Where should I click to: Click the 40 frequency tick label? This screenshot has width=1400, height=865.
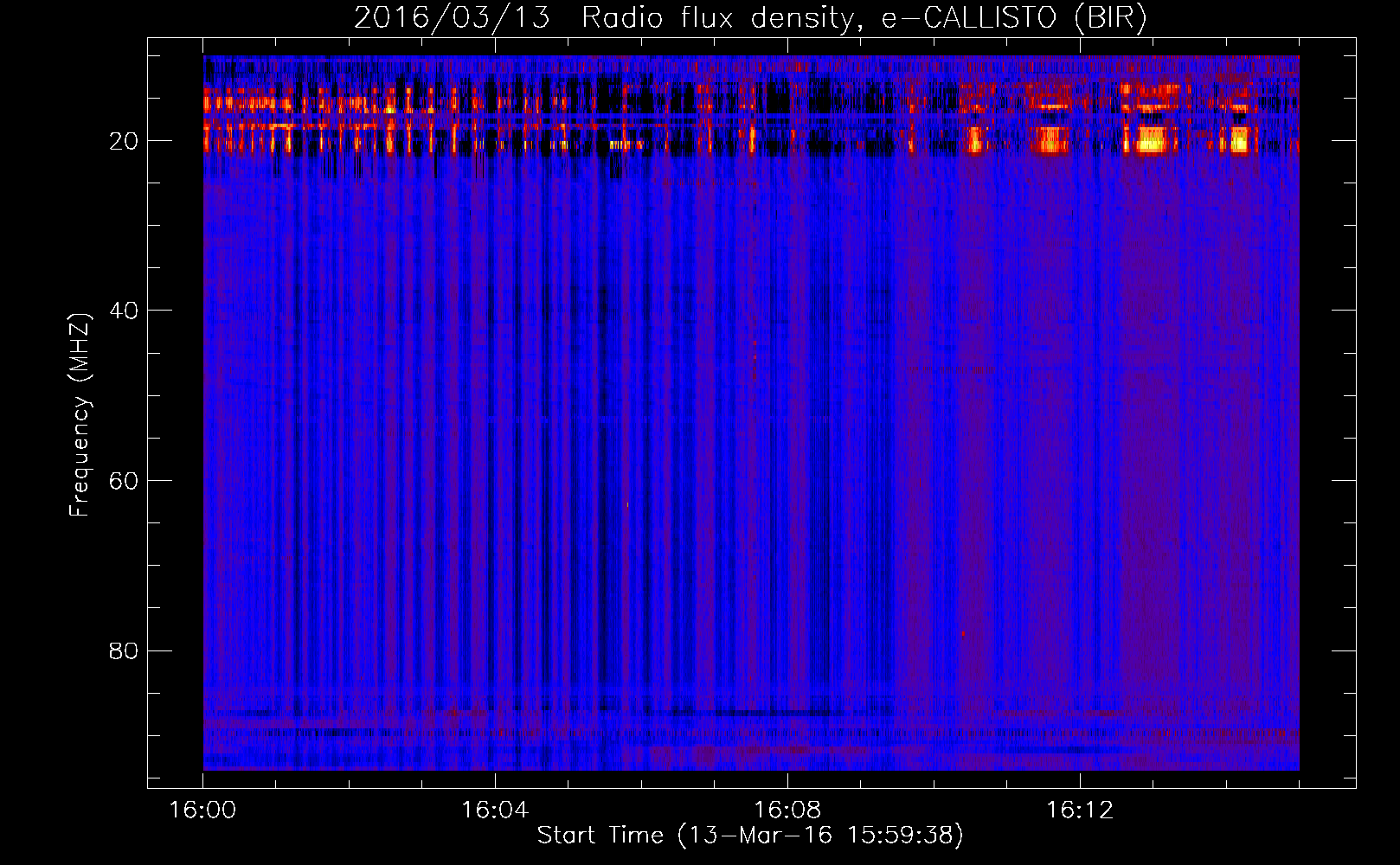tap(124, 311)
